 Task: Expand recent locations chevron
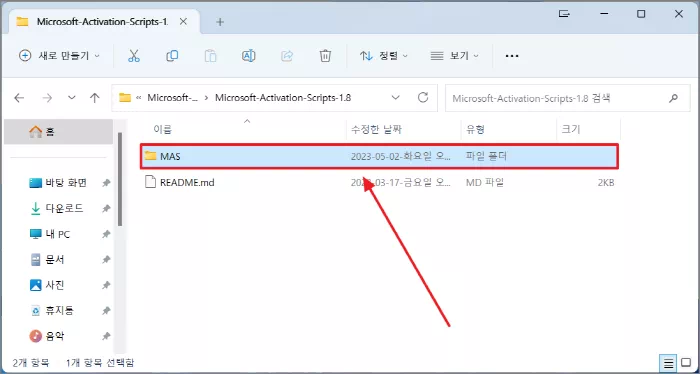[71, 98]
